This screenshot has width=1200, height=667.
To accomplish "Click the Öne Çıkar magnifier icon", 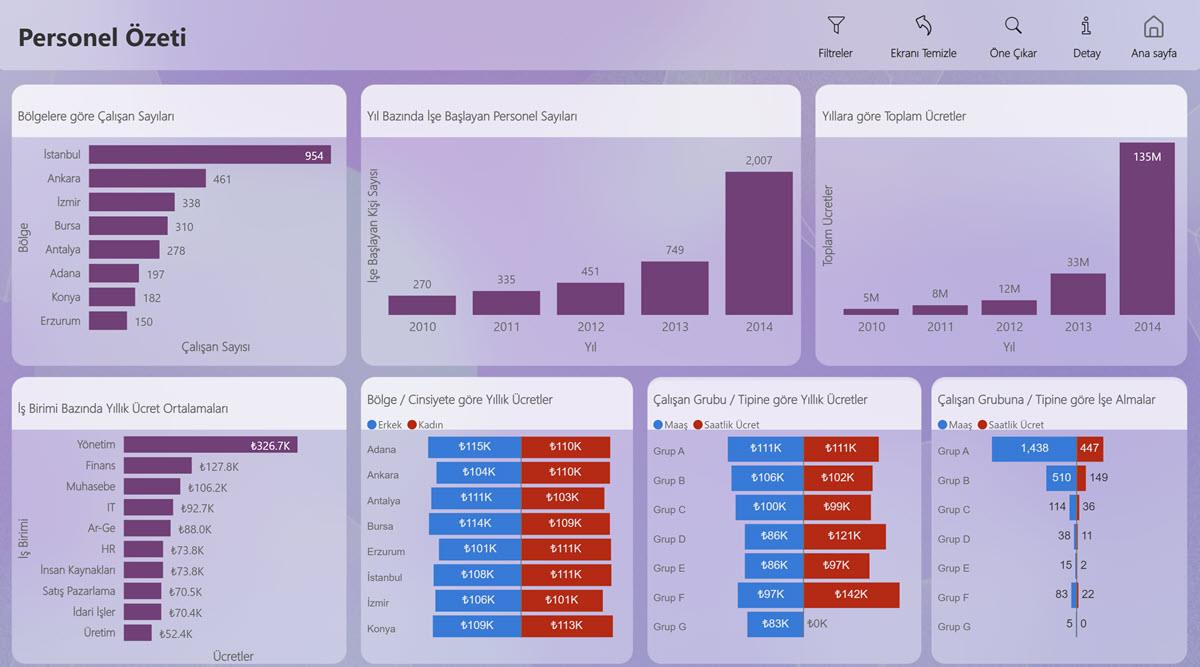I will pos(1013,27).
